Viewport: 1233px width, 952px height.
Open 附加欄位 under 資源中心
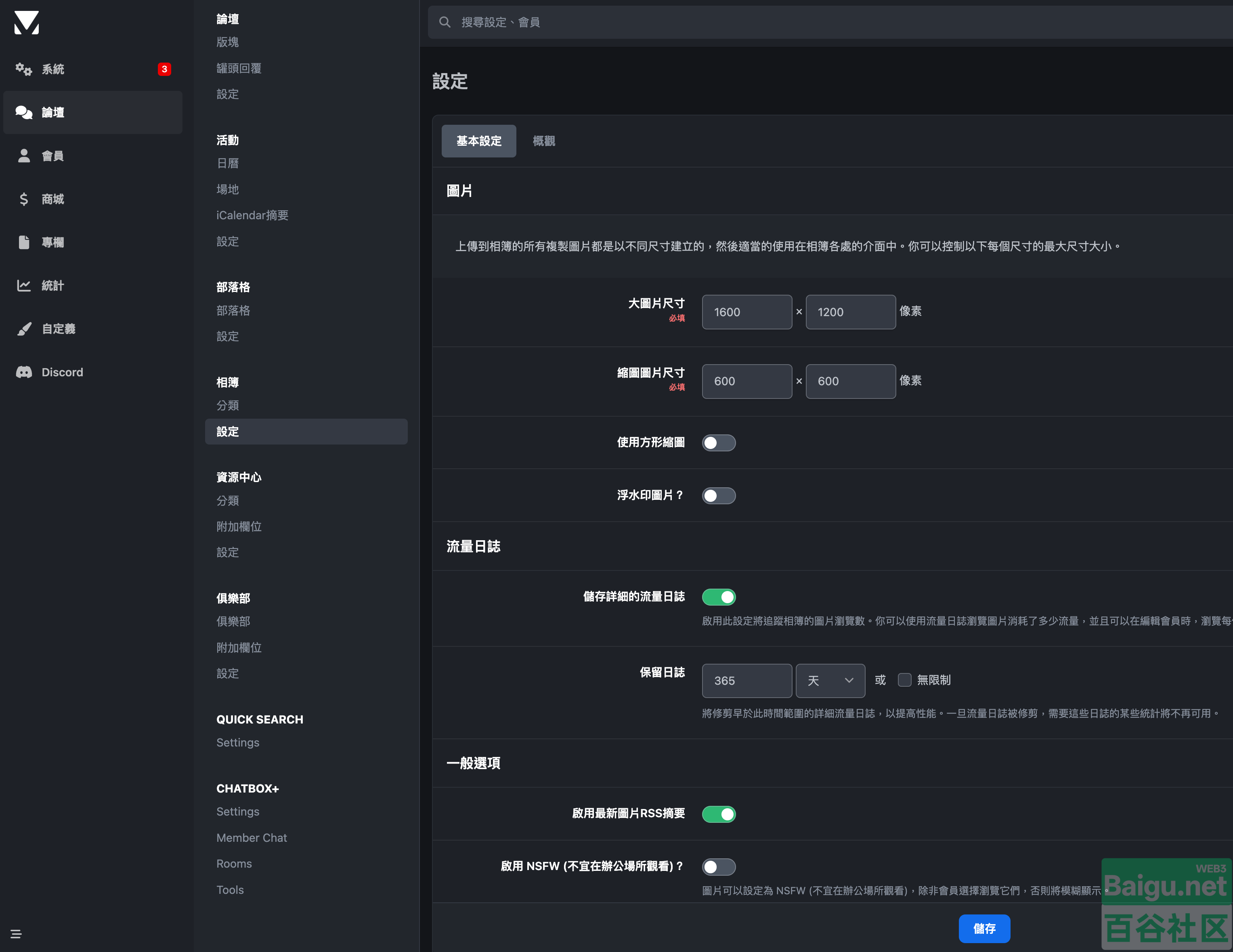click(239, 527)
